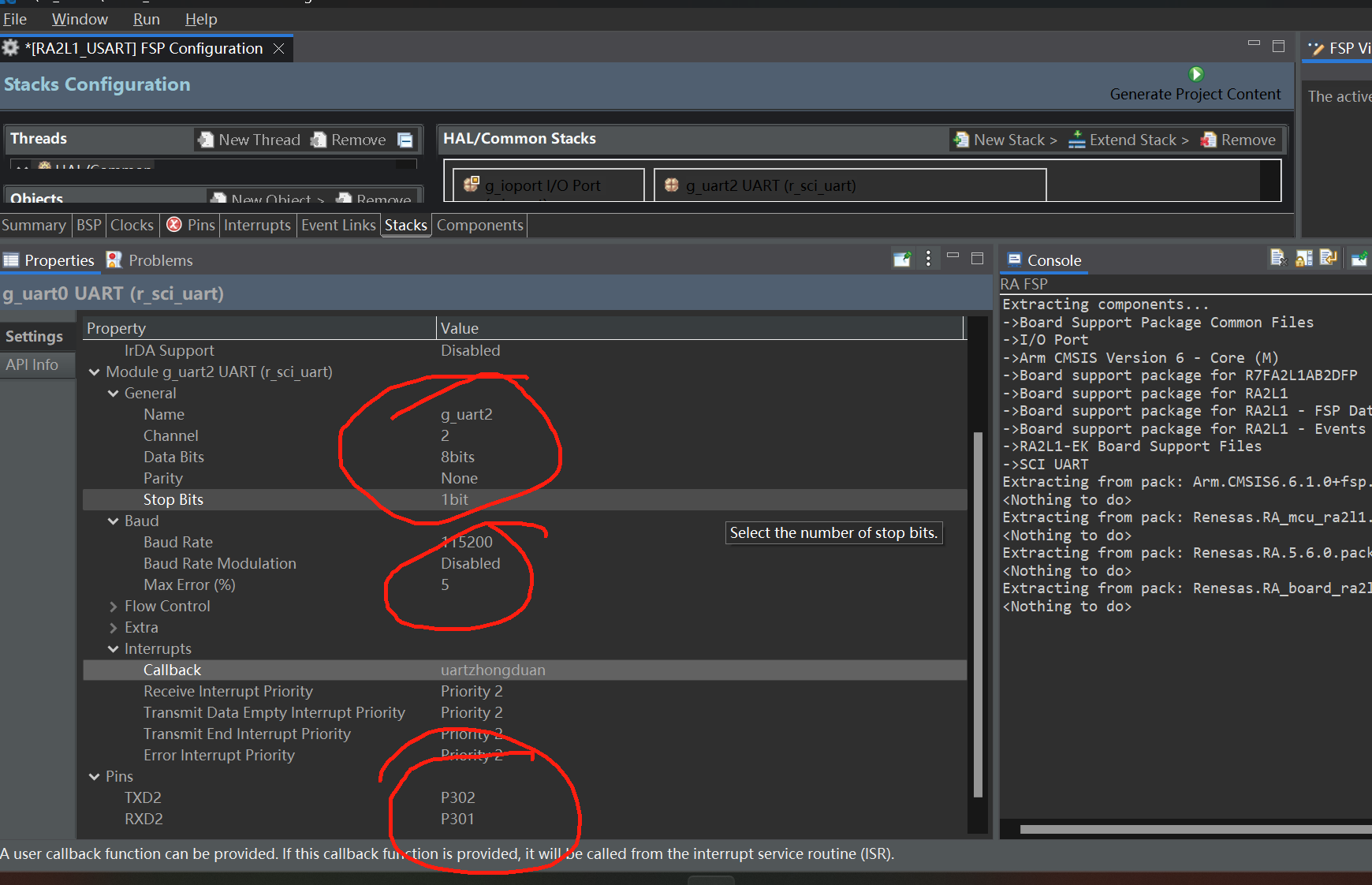Click the Console clear icon
1372x885 pixels.
1278,257
